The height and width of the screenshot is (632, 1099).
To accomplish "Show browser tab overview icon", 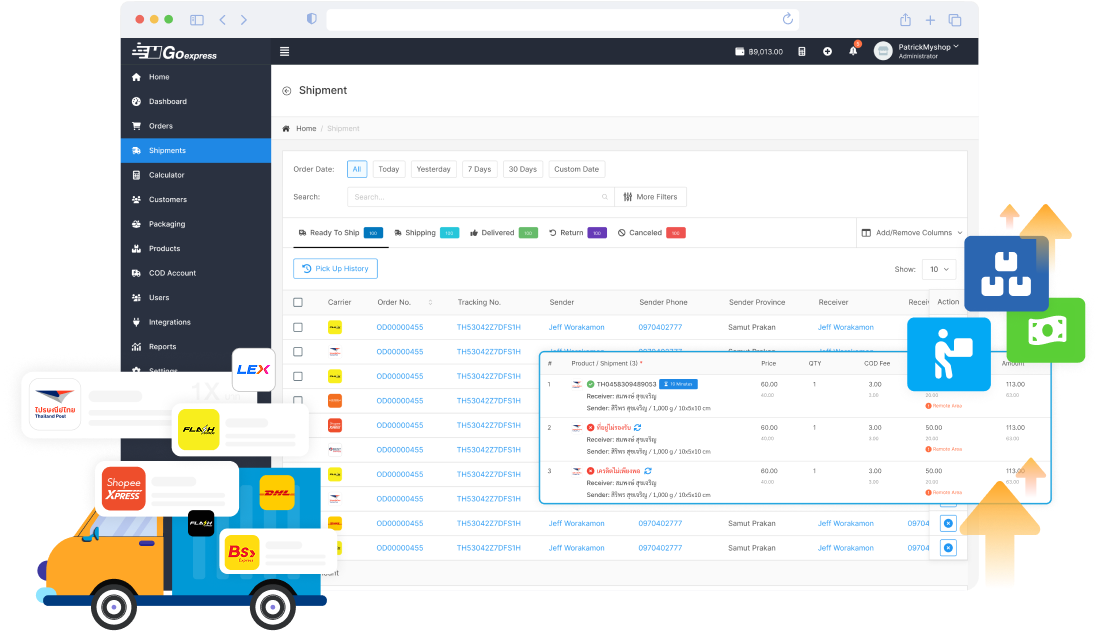I will pos(955,20).
